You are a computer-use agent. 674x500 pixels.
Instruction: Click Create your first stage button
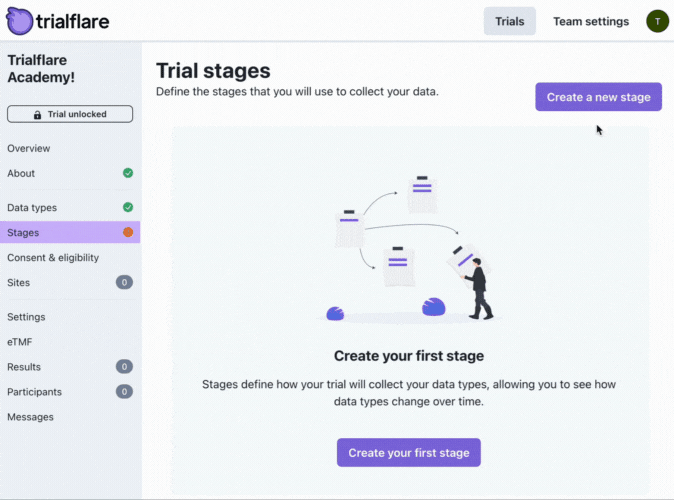pos(409,452)
